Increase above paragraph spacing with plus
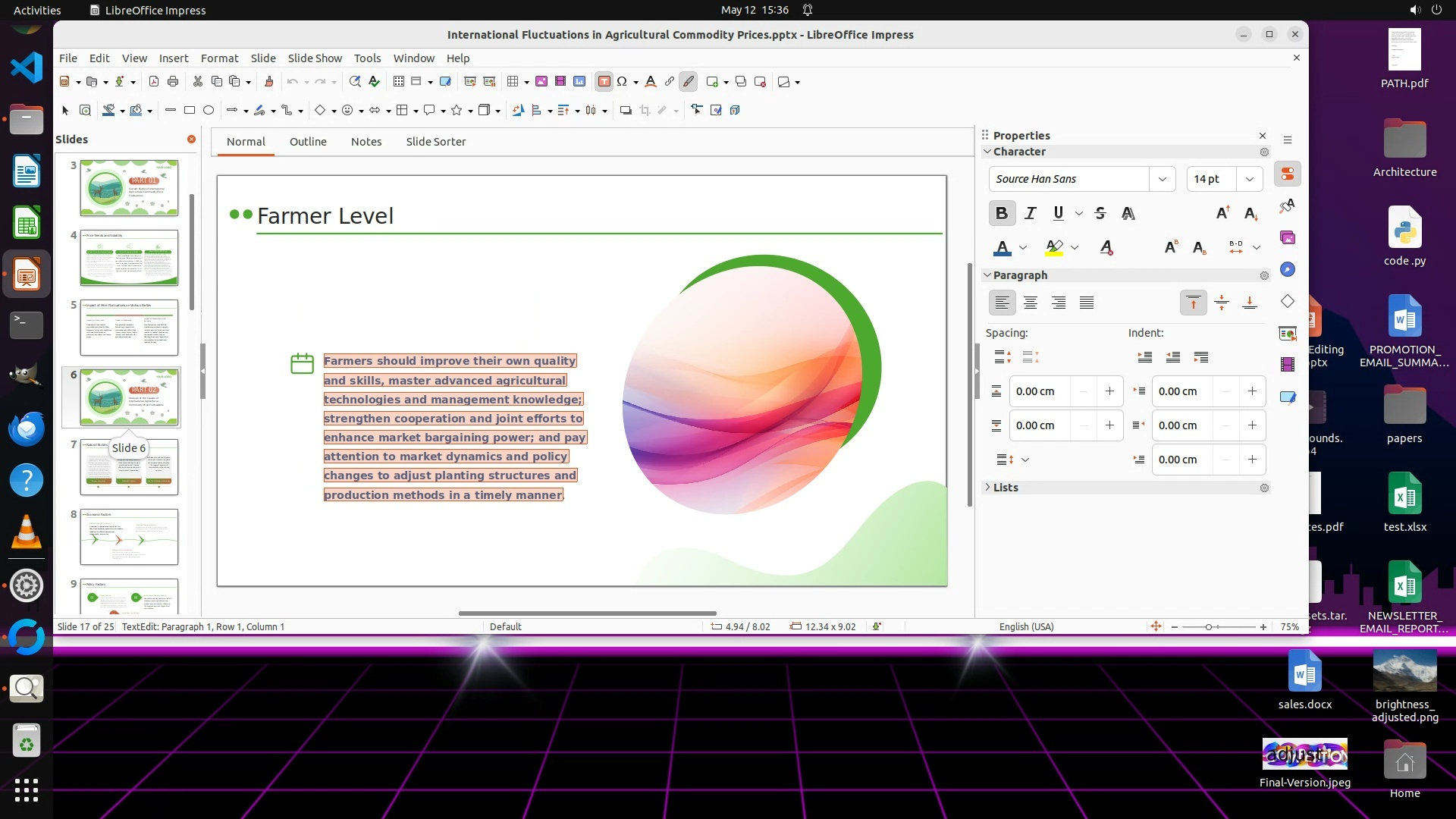 (1109, 391)
